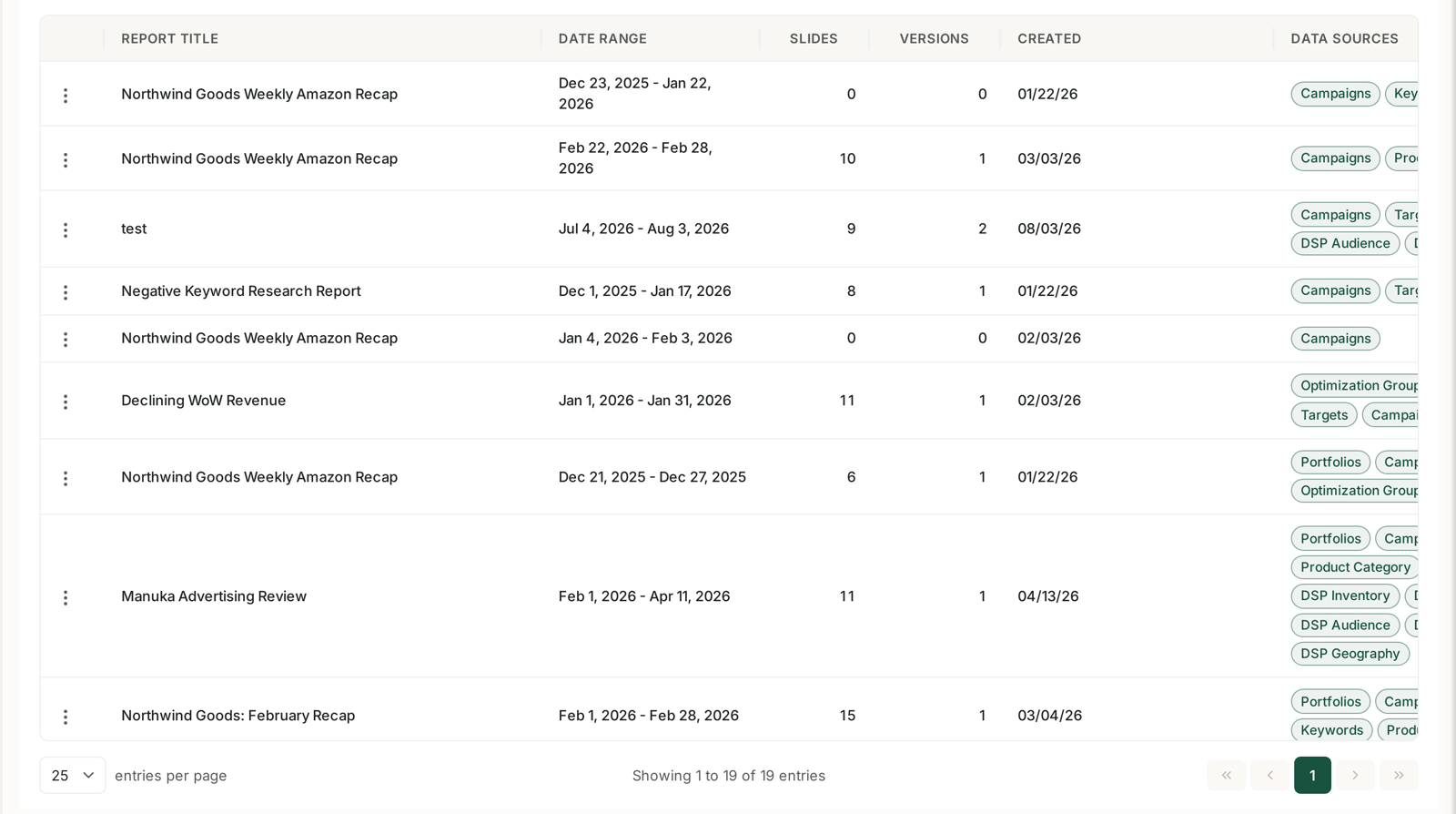The width and height of the screenshot is (1456, 814).
Task: Click the Campaigns tag in Jan 4 - Feb 3 recap row
Action: click(x=1335, y=339)
